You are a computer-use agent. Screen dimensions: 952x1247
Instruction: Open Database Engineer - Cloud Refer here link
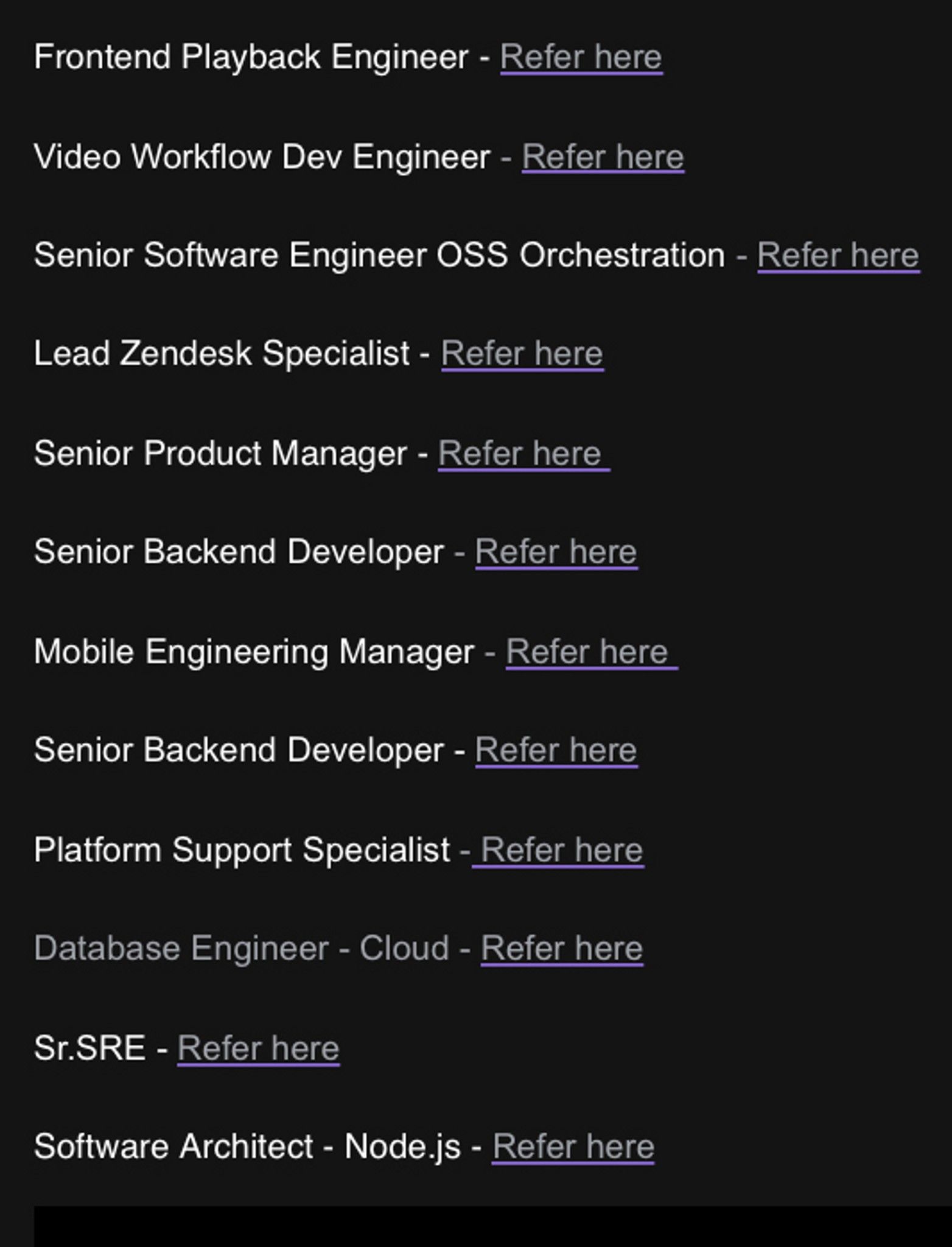[562, 949]
